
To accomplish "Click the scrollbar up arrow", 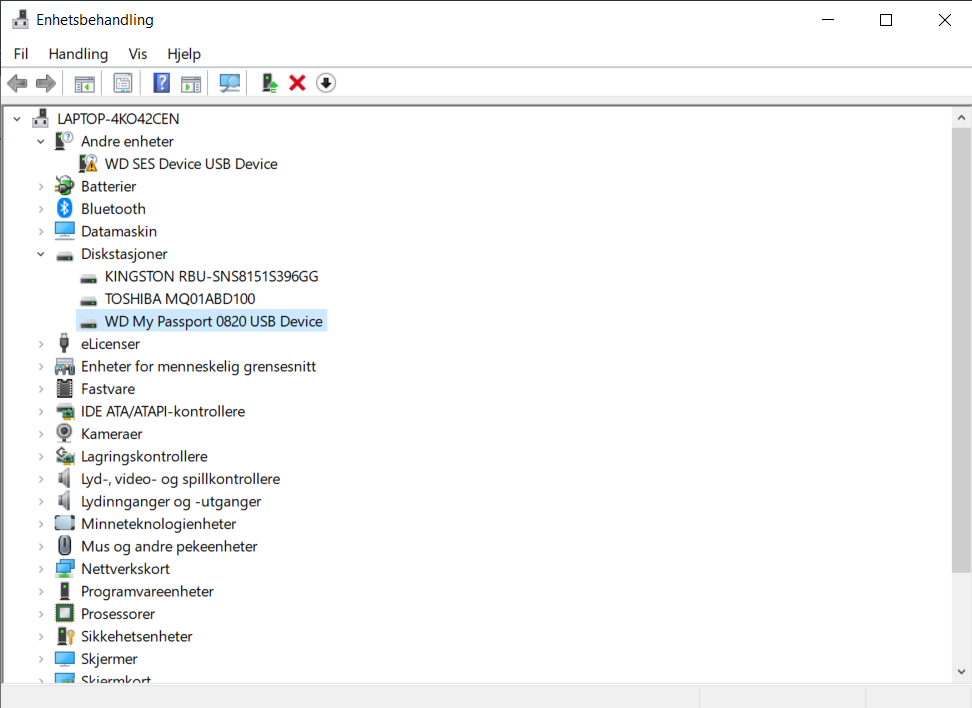I will tap(961, 117).
